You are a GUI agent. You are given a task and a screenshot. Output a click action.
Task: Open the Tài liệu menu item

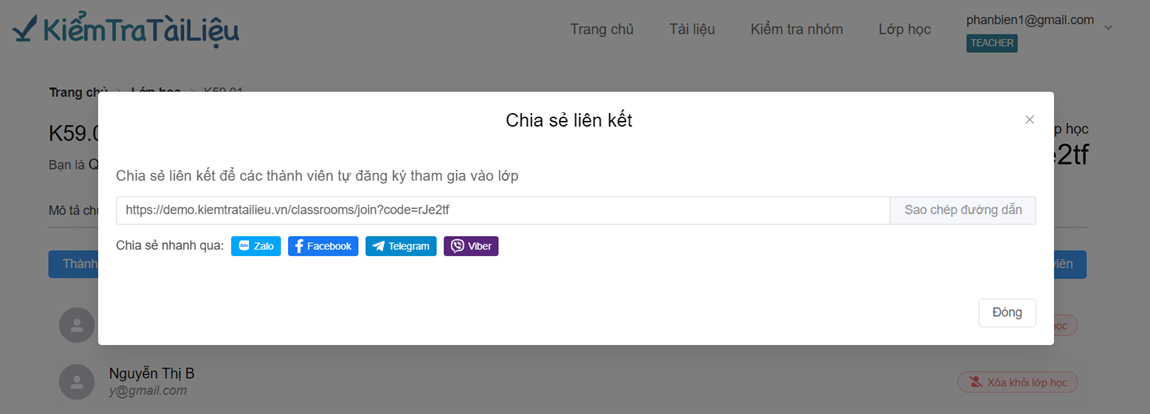pos(692,29)
